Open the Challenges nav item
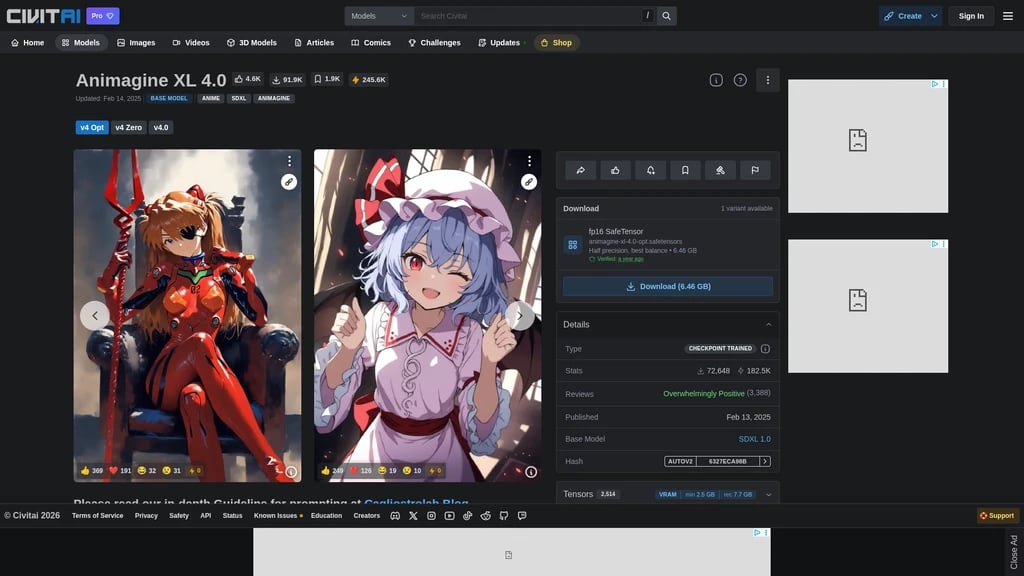This screenshot has width=1024, height=576. pos(434,42)
